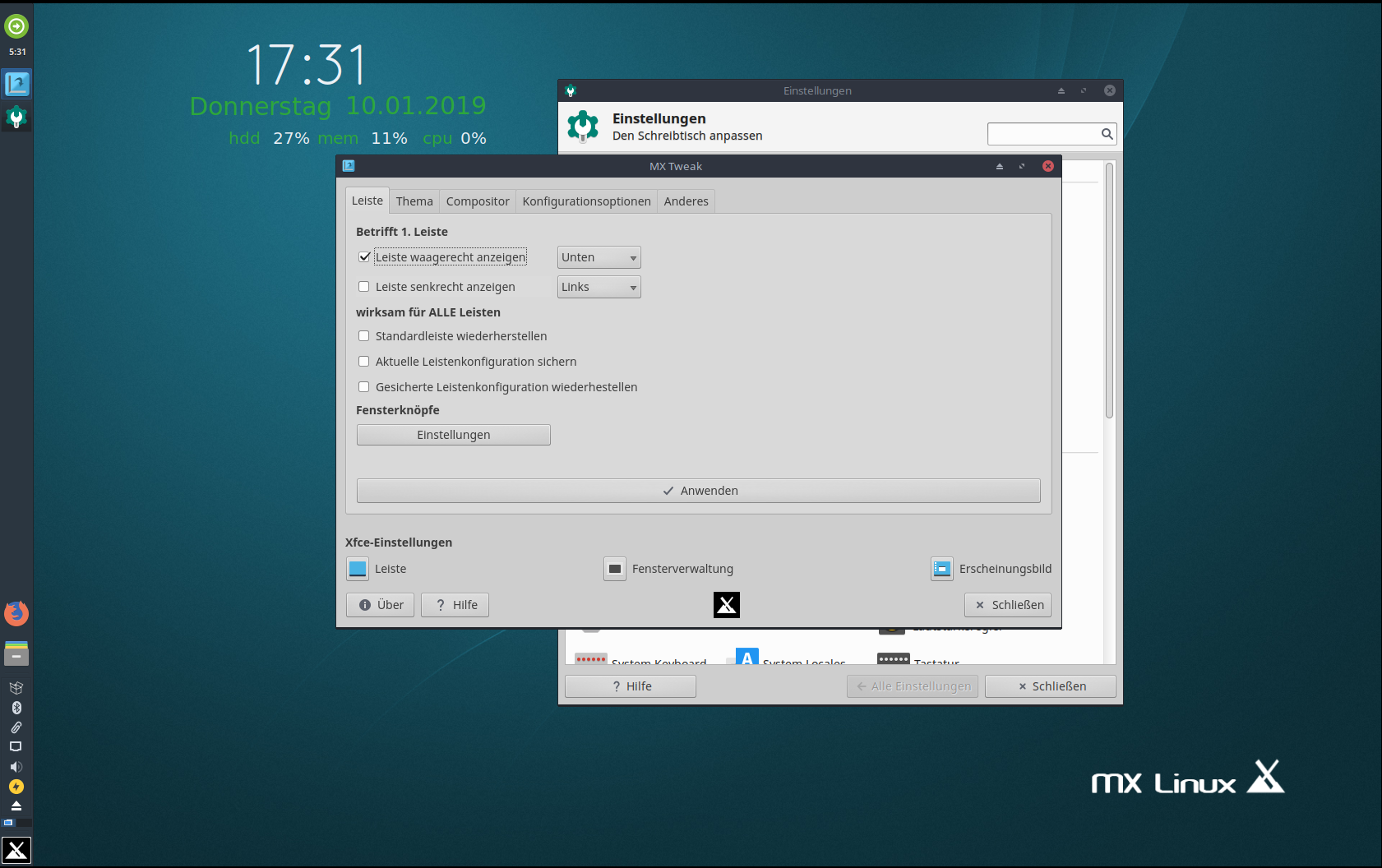Image resolution: width=1382 pixels, height=868 pixels.
Task: Click the search field in Einstellungen window
Action: tap(1044, 134)
